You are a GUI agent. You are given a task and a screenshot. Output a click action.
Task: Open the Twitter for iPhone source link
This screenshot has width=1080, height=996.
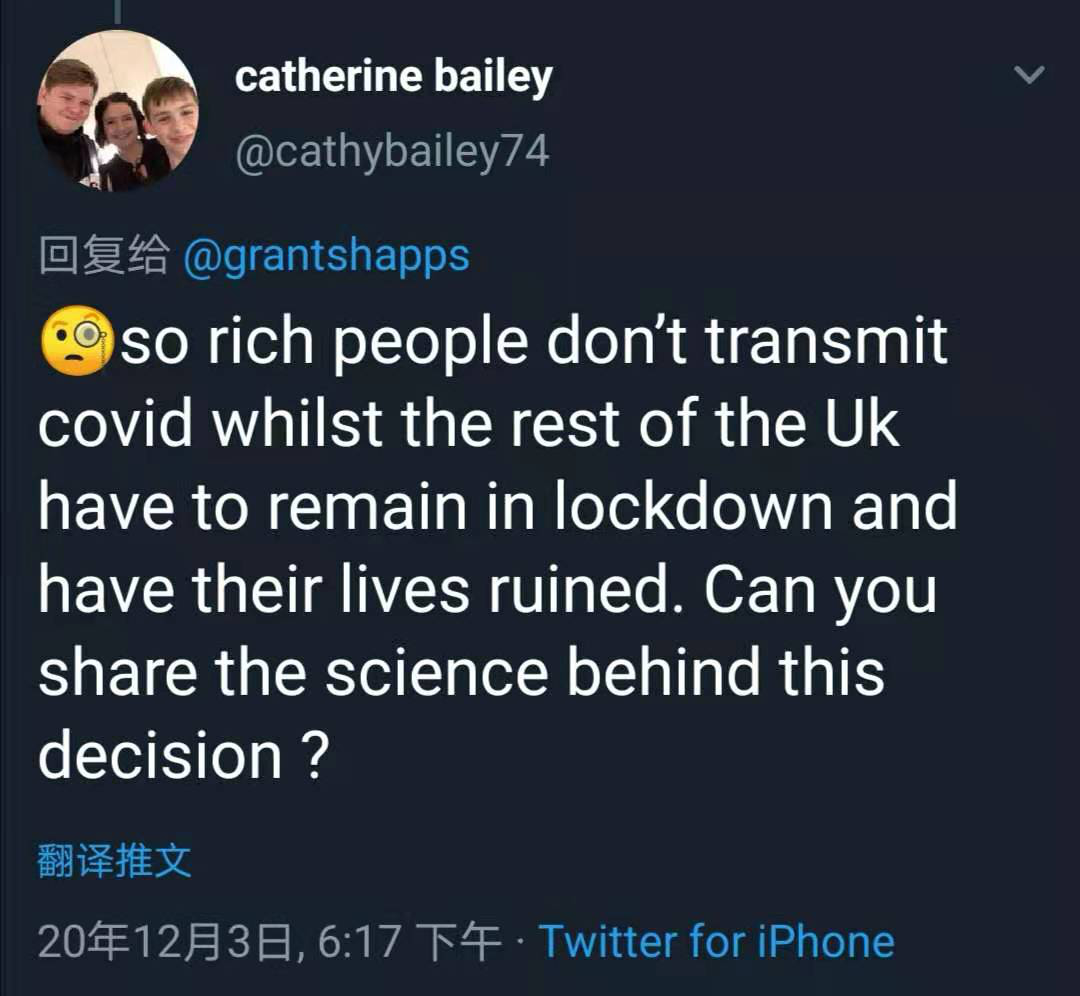click(716, 941)
